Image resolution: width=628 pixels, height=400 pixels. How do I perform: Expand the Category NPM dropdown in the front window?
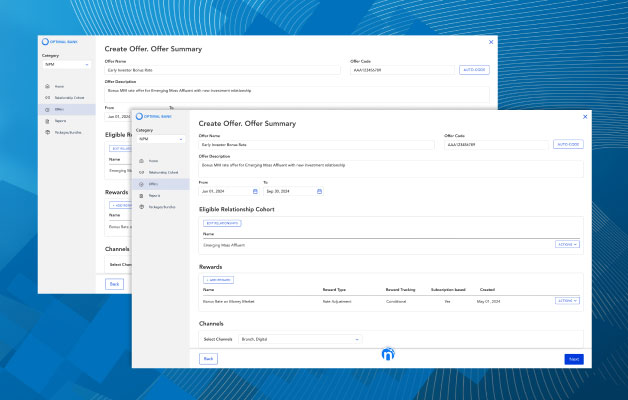pyautogui.click(x=160, y=139)
